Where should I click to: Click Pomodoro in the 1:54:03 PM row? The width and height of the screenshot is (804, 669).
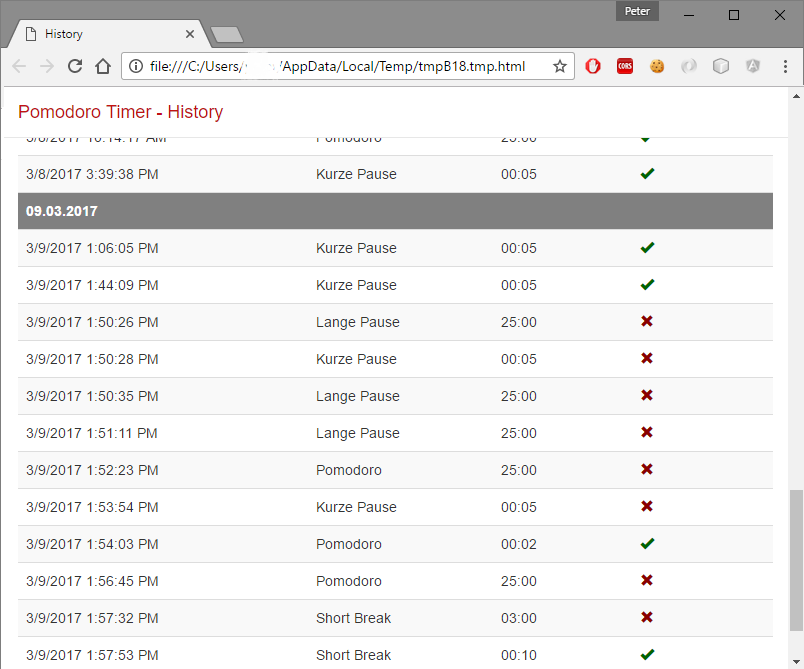point(349,544)
